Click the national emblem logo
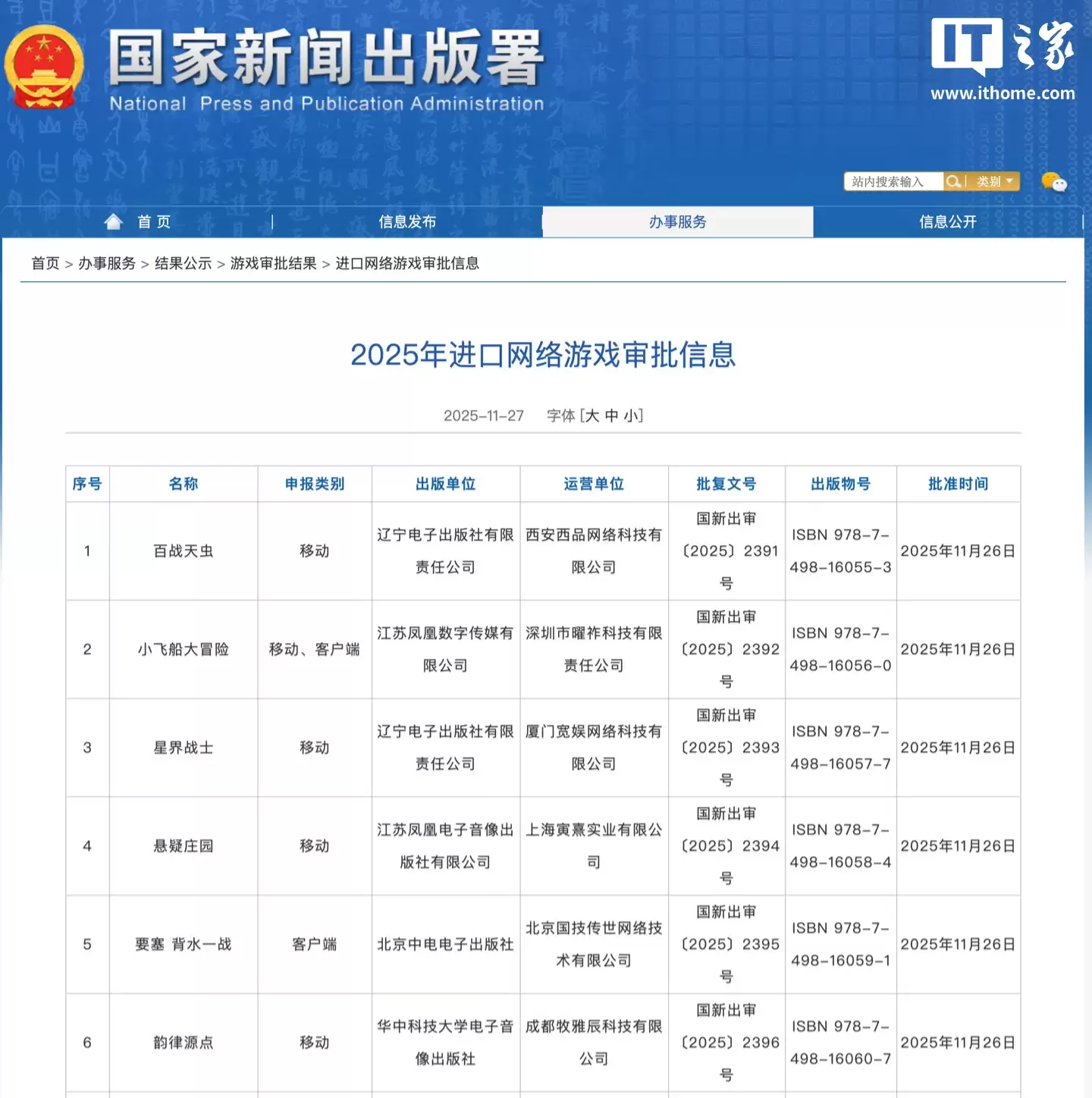 [x=44, y=67]
